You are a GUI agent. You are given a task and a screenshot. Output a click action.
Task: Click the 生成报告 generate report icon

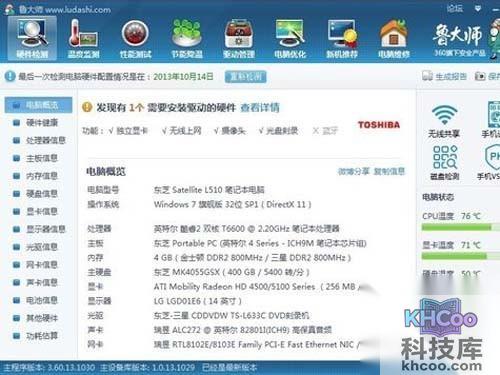pos(427,76)
